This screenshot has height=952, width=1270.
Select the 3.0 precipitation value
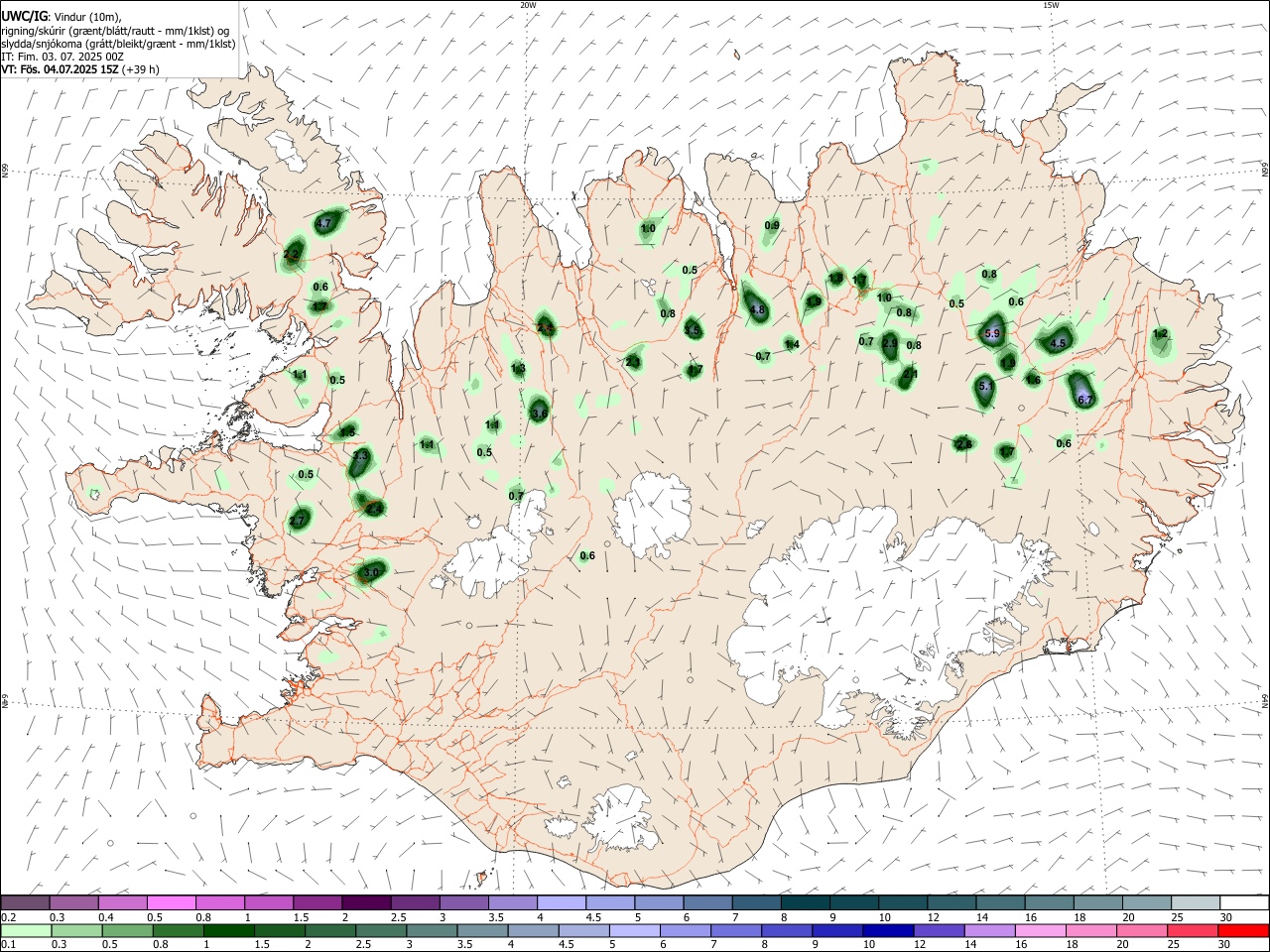click(x=372, y=572)
